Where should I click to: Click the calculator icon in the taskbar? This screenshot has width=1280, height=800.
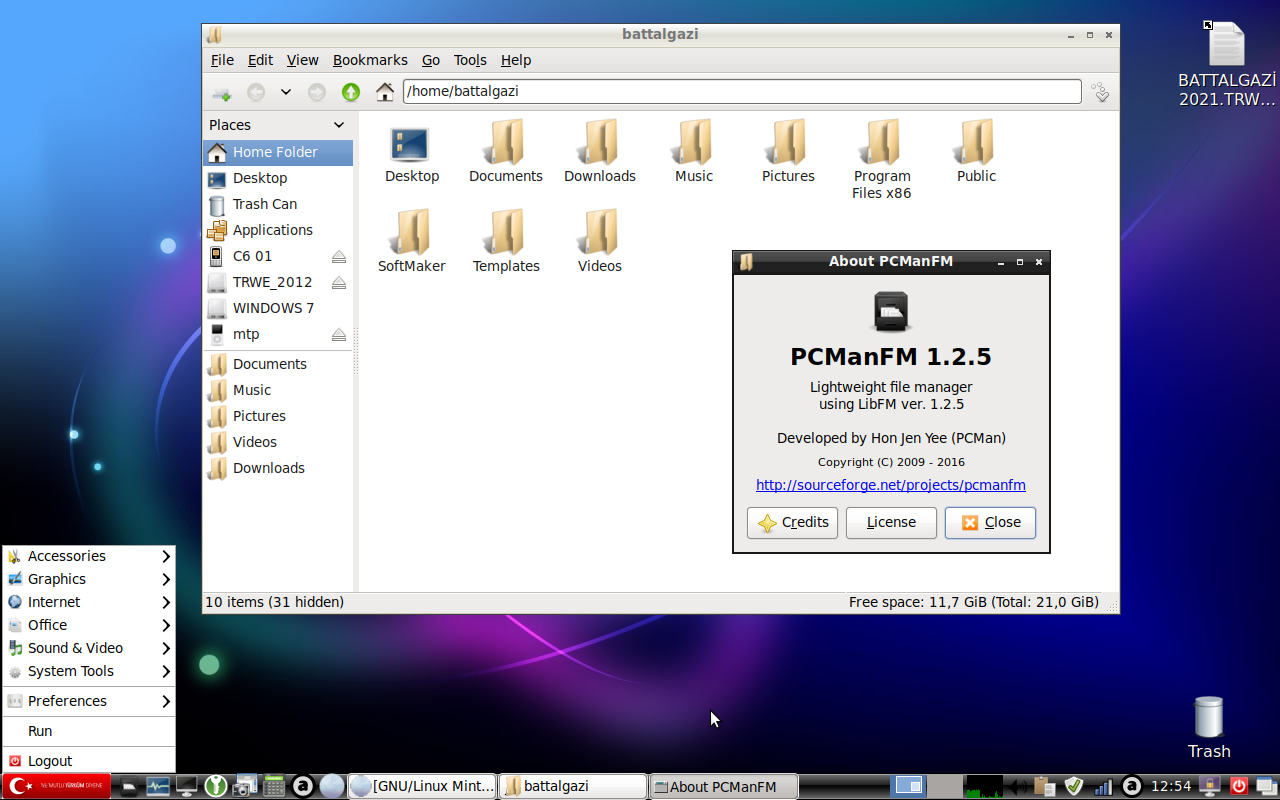click(274, 786)
